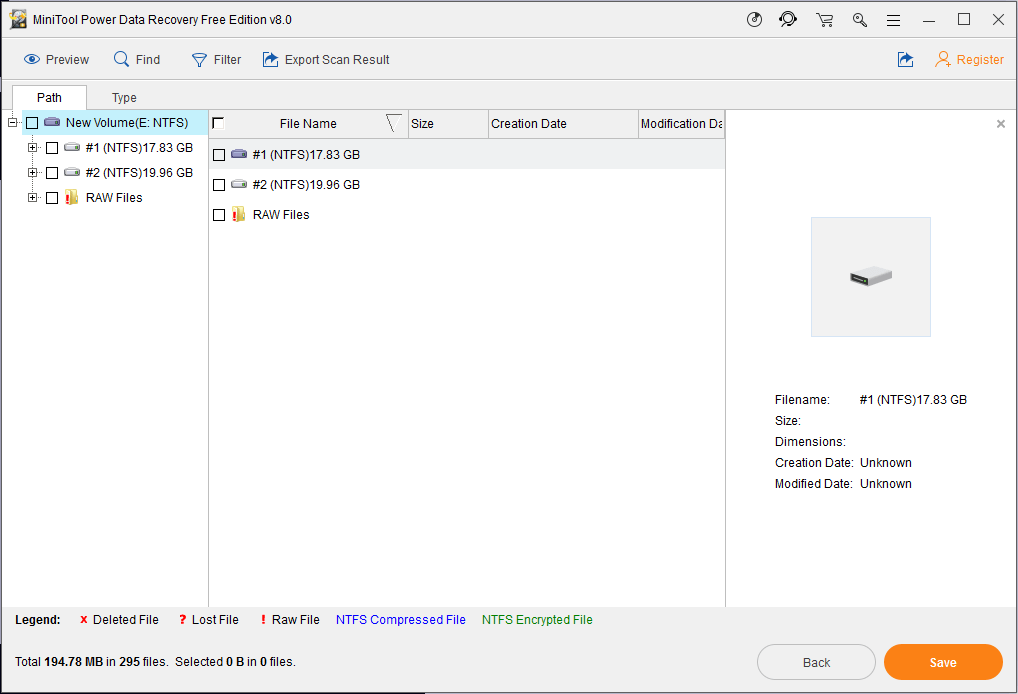Click the NTFS Compressed File legend text

tap(401, 620)
